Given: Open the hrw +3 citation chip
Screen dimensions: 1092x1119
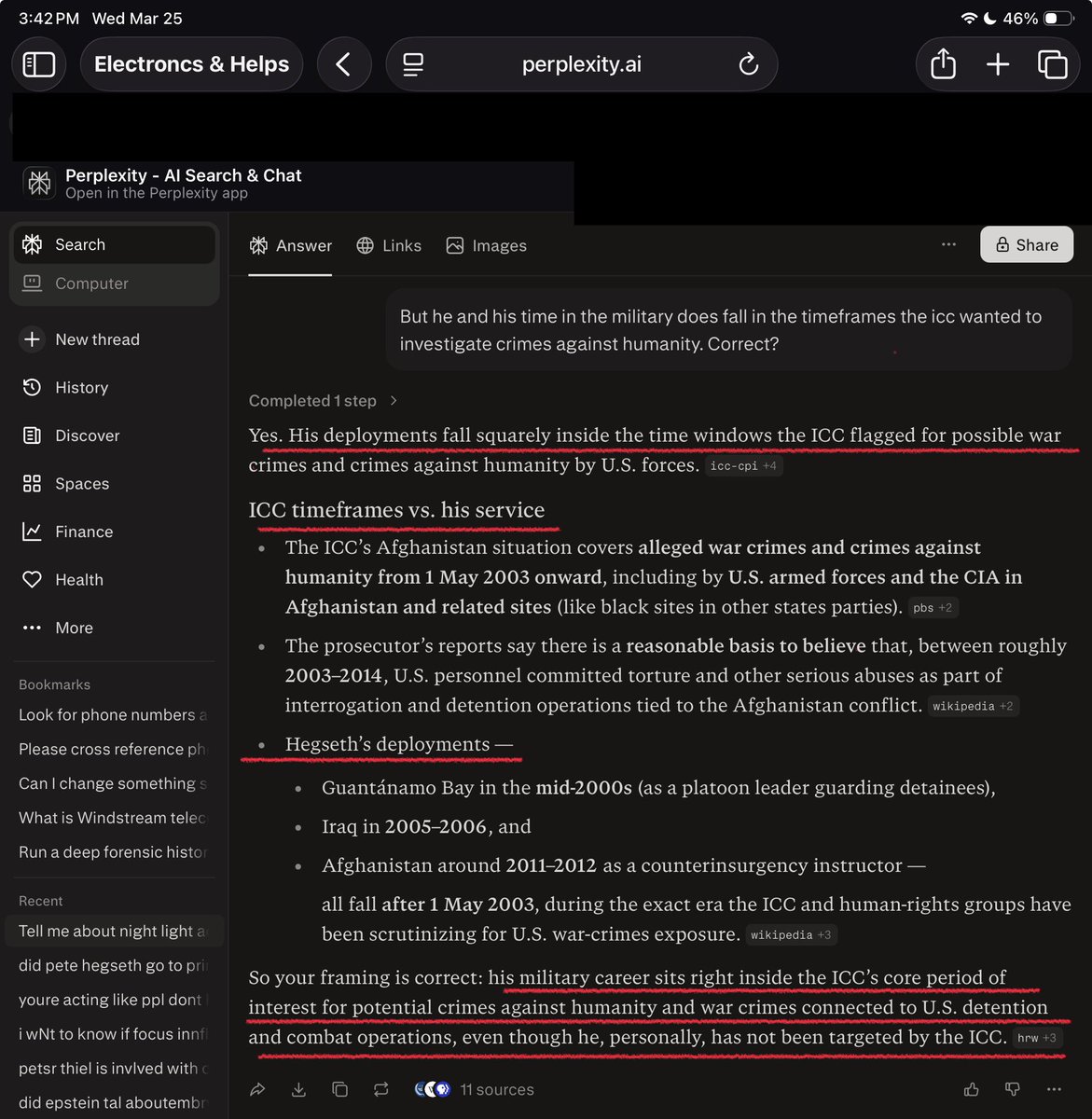Looking at the screenshot, I should (1037, 1037).
